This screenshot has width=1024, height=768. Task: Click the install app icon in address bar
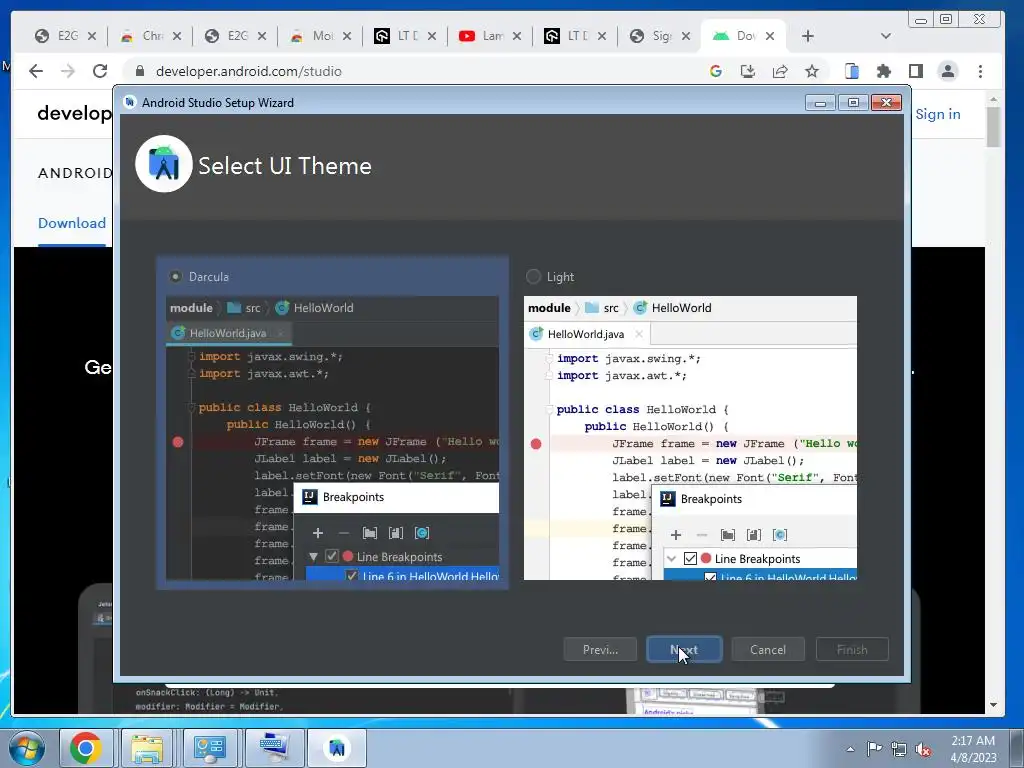[x=748, y=71]
